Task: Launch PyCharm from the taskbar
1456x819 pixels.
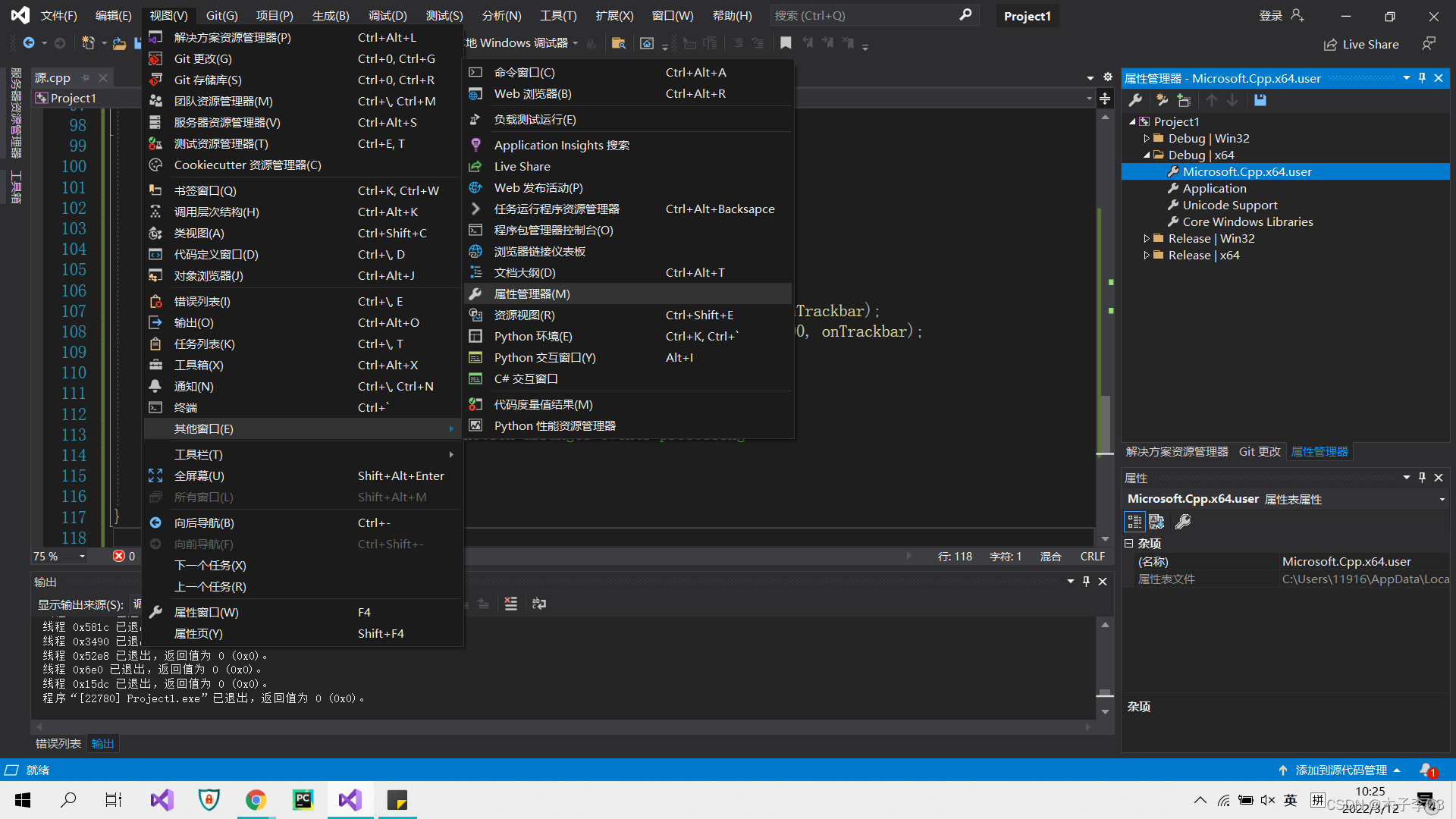Action: pos(303,799)
